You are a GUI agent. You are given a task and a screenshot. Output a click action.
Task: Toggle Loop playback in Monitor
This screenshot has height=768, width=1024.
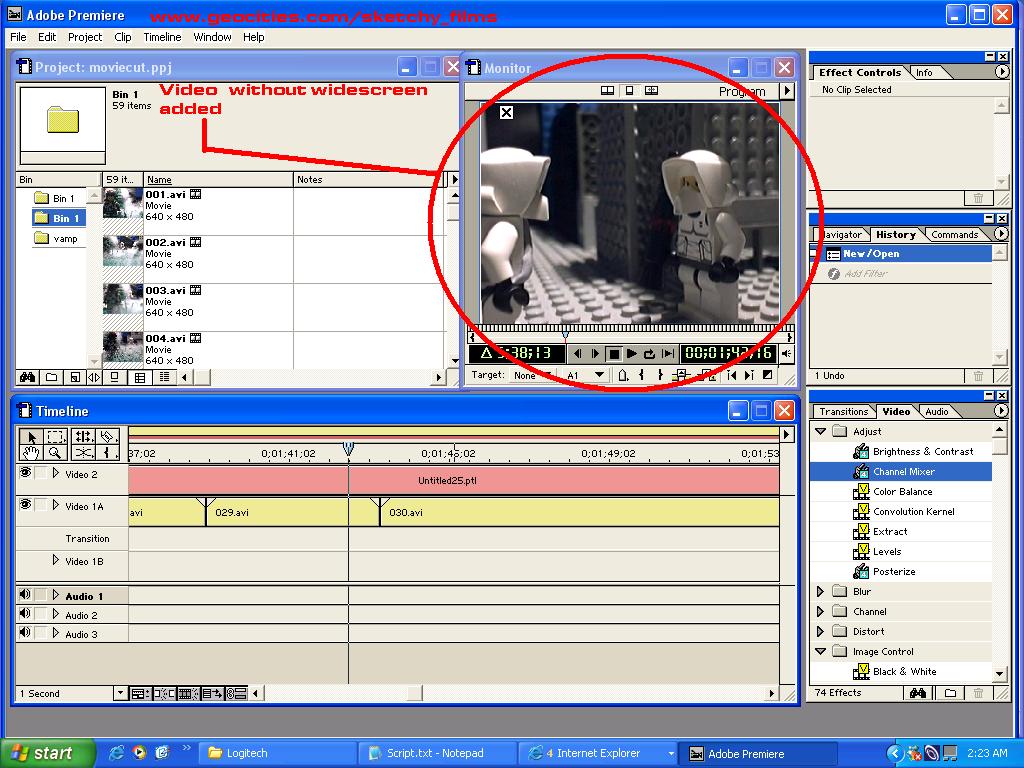(649, 354)
